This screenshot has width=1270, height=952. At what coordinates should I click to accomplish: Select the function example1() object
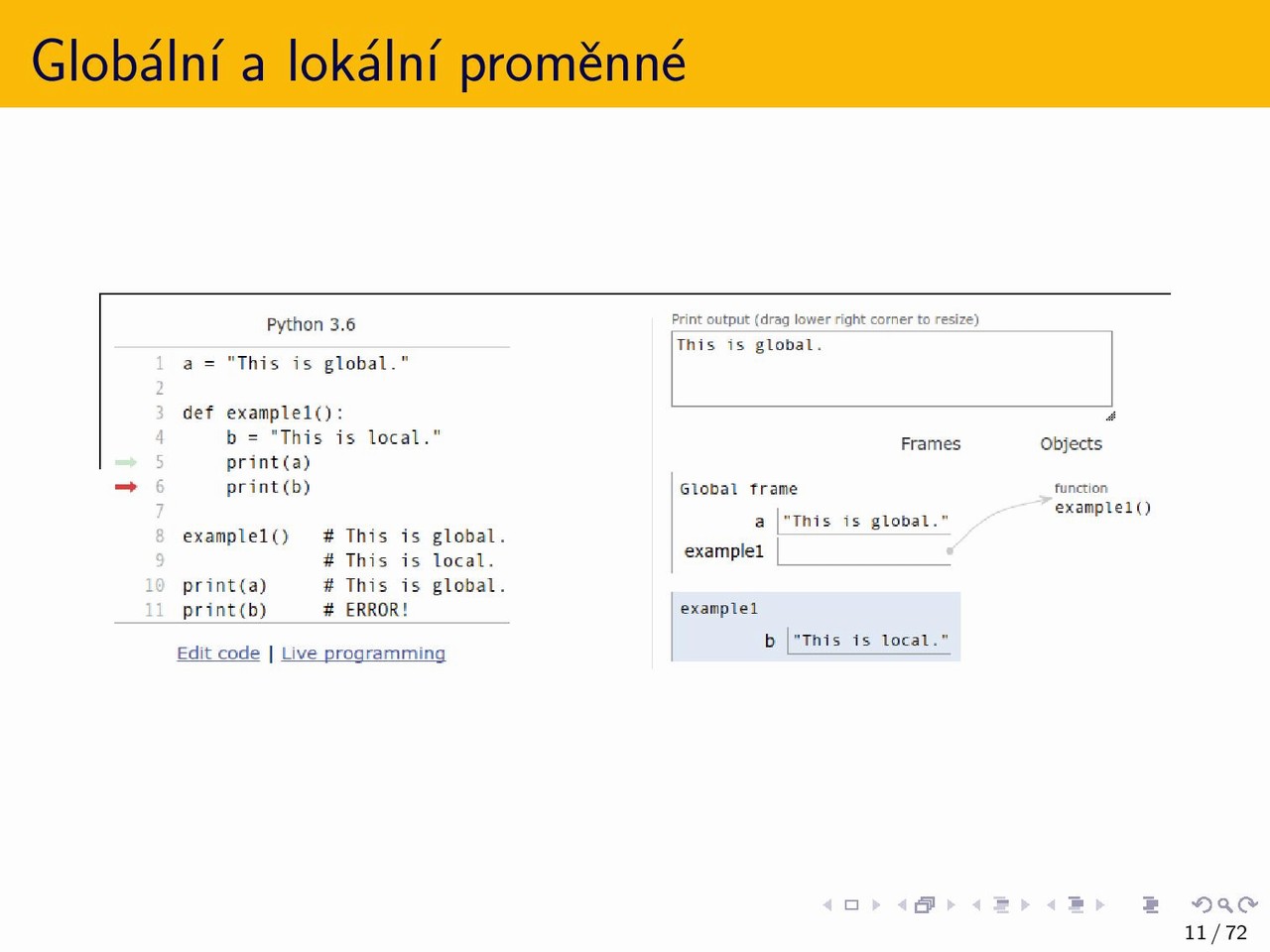1102,507
